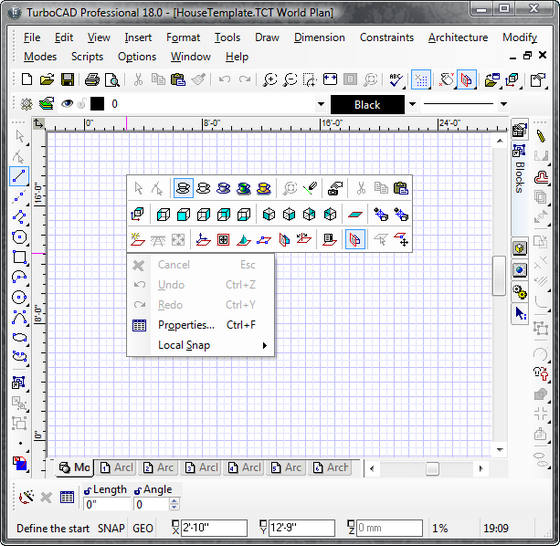Open the Design Director layers stack icon
Image resolution: width=560 pixels, height=546 pixels.
pos(46,104)
